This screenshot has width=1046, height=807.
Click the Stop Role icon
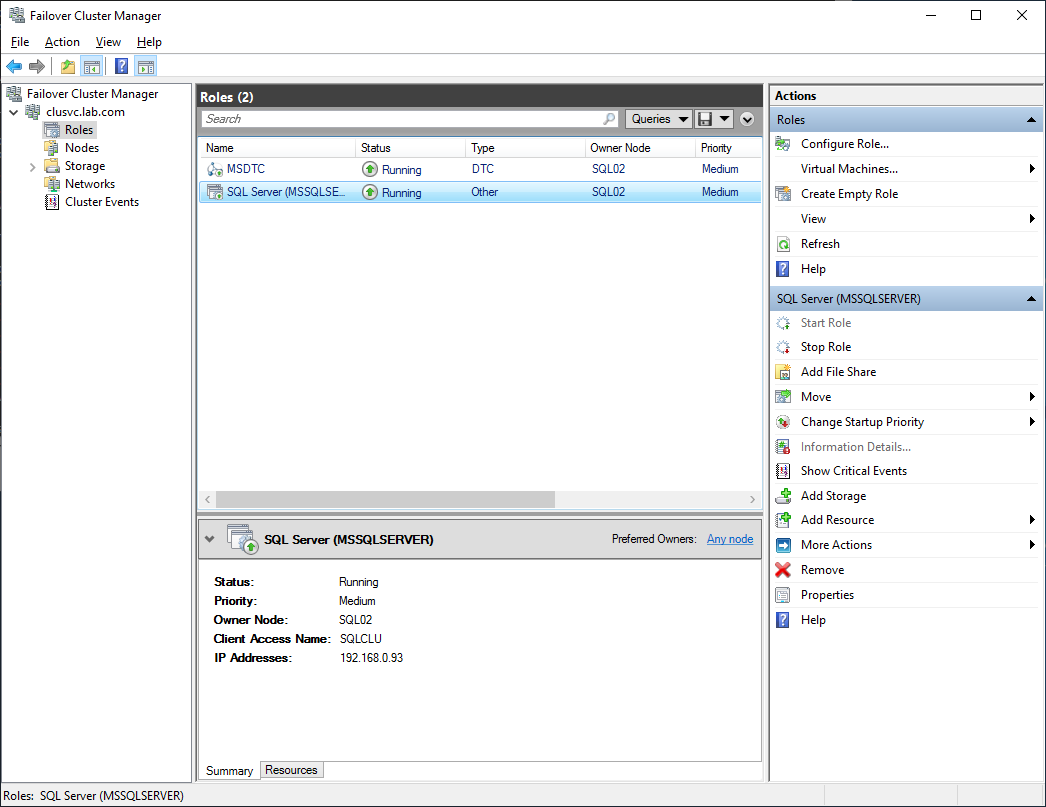783,347
